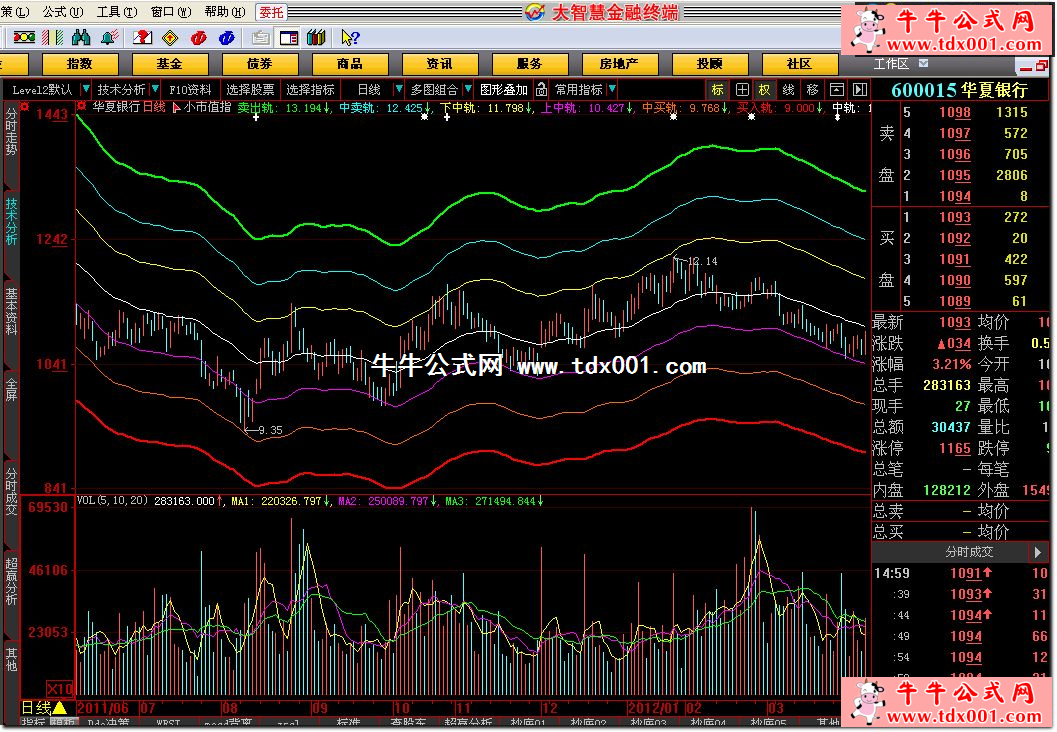Click the padlock icon on chart toolbar

click(x=541, y=89)
